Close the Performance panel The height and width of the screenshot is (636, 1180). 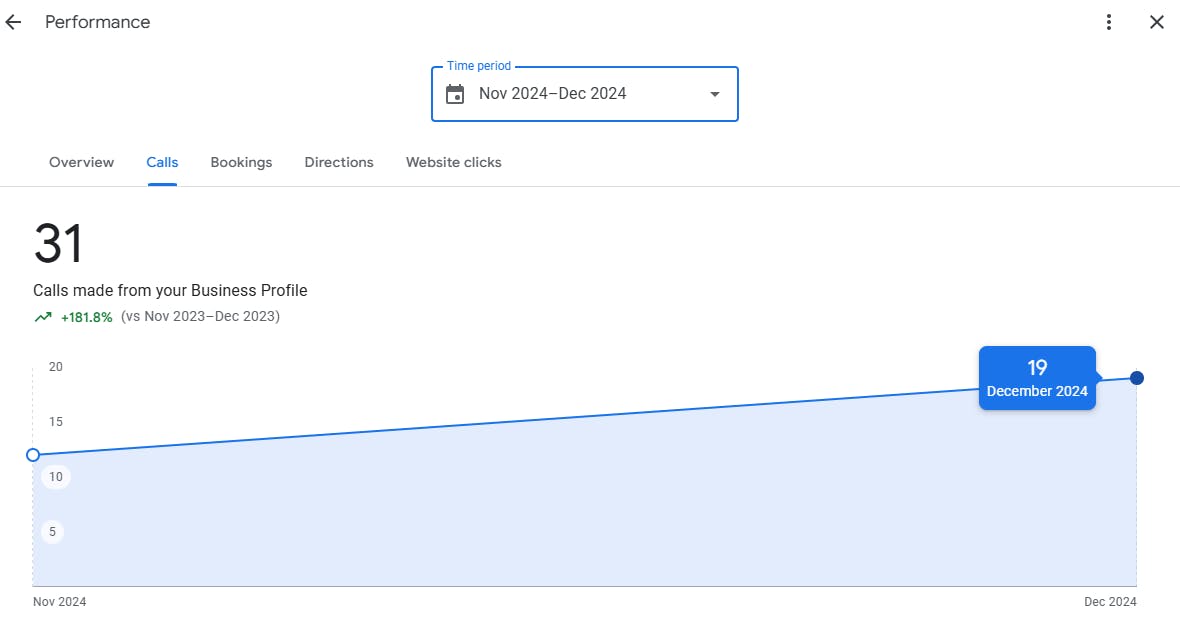(1157, 22)
